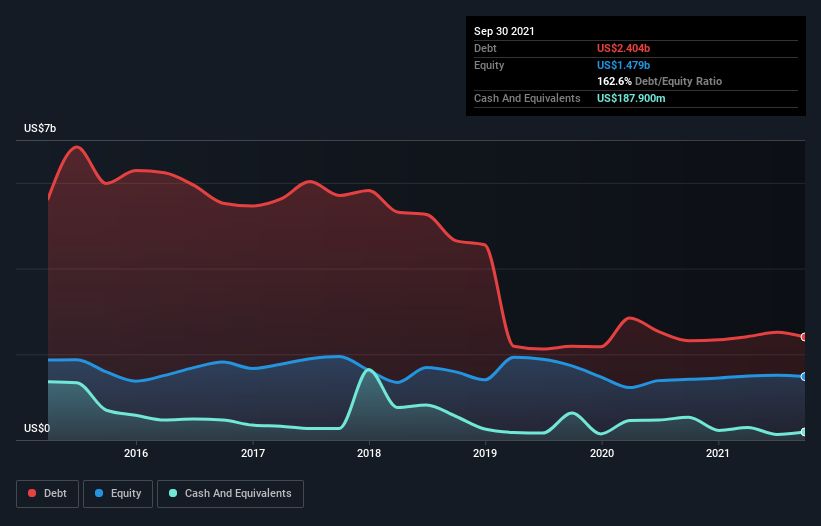
Task: Click the US$7b axis label
Action: (x=40, y=128)
